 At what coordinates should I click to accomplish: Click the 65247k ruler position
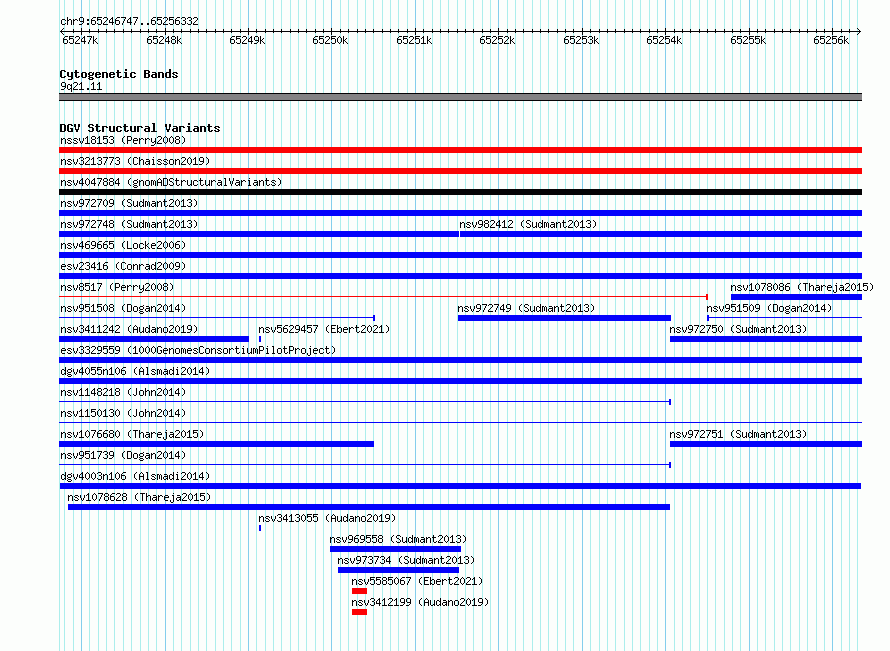point(80,40)
